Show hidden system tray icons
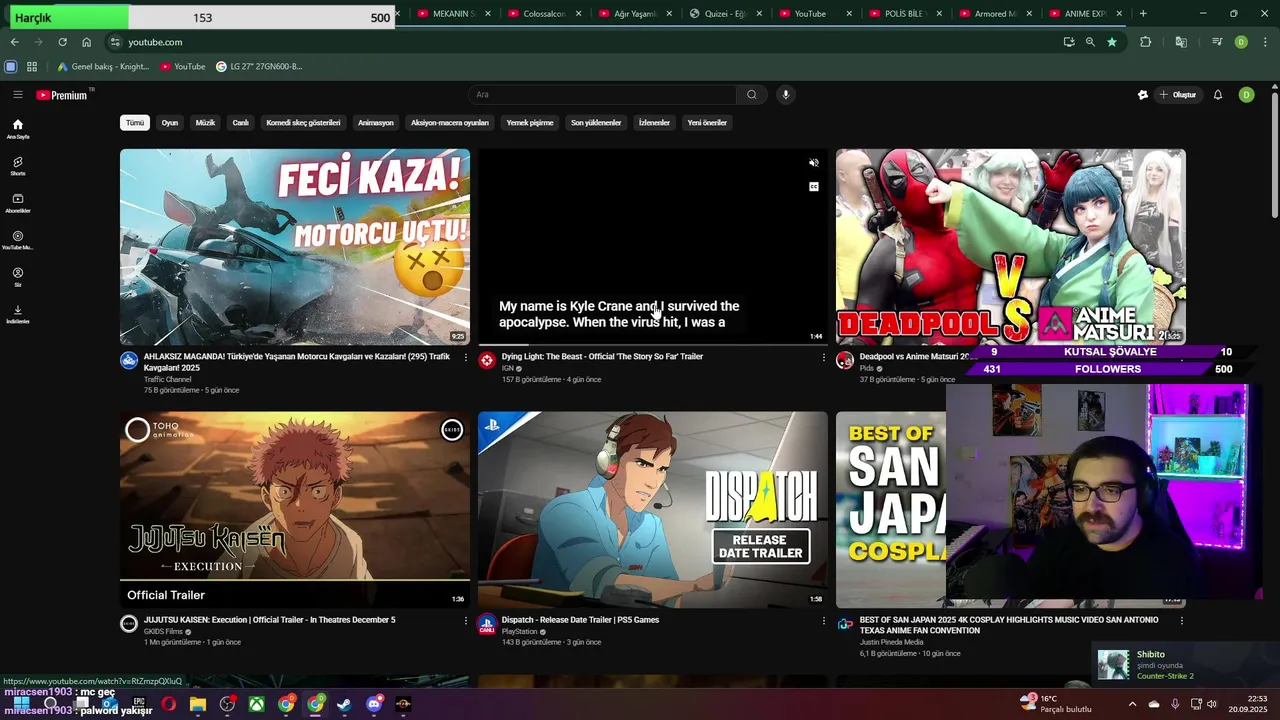Screen dimensions: 1280x720 (1132, 704)
